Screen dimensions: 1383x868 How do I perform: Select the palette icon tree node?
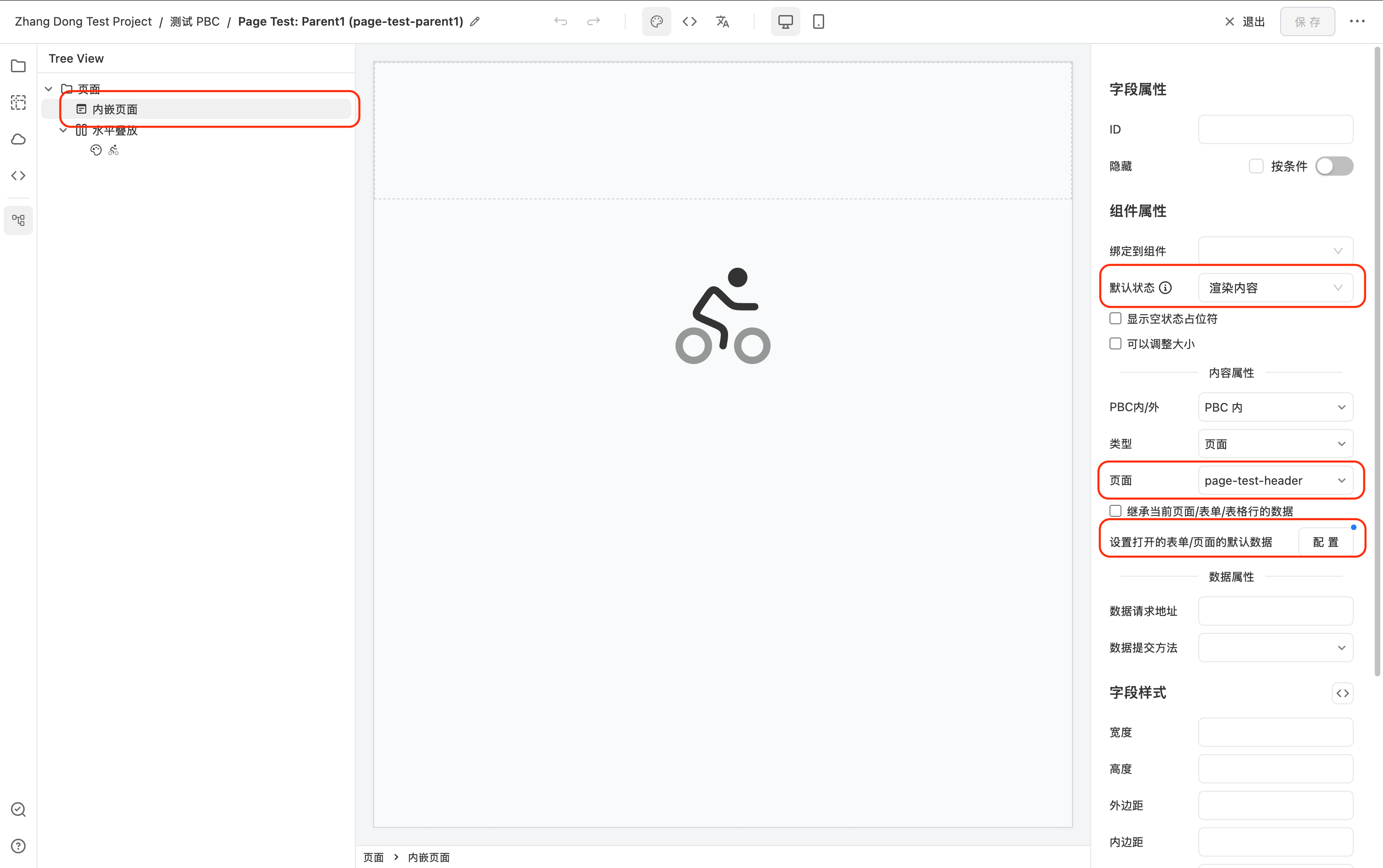pos(96,150)
